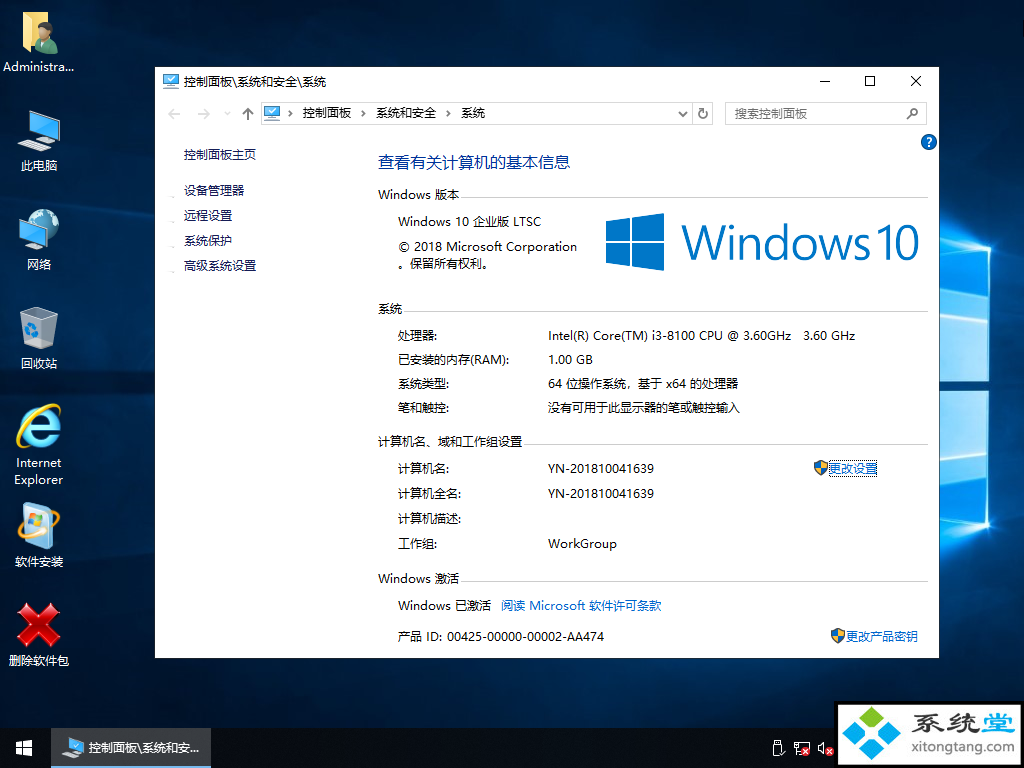Click the 搜索控制面板 search field
1024x768 pixels.
pos(825,114)
